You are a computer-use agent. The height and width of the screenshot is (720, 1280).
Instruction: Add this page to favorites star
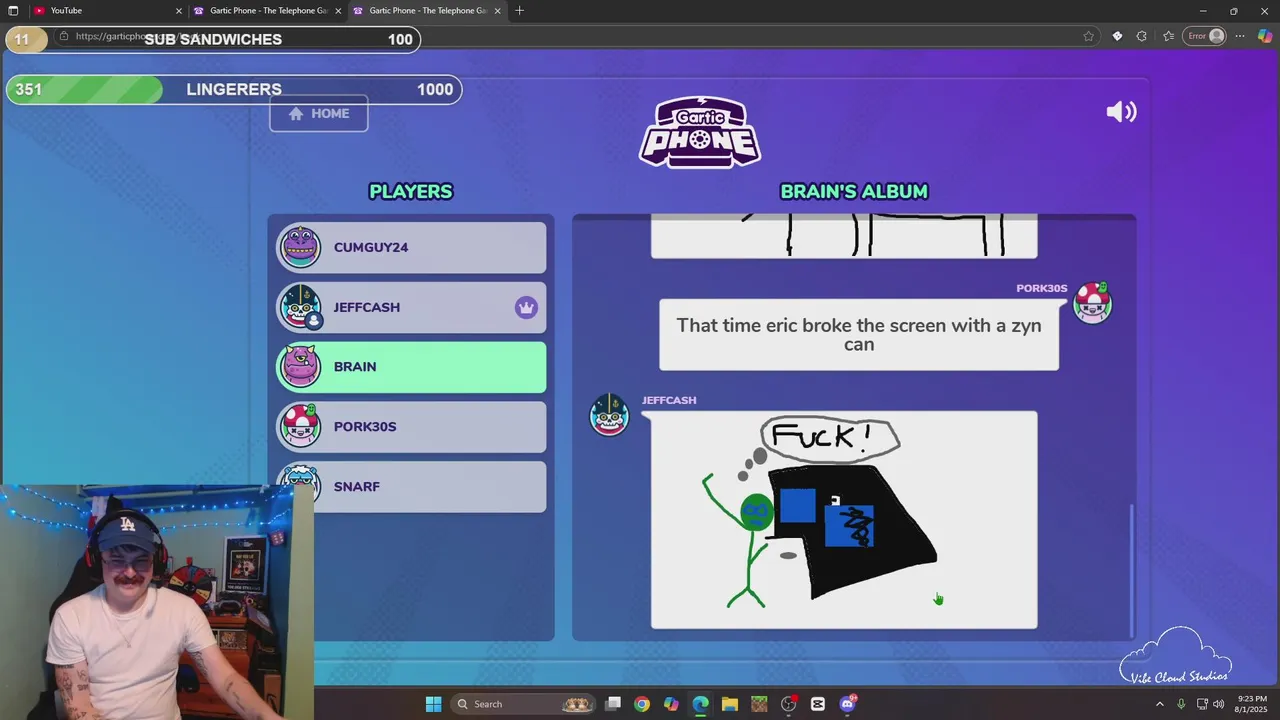point(1088,37)
